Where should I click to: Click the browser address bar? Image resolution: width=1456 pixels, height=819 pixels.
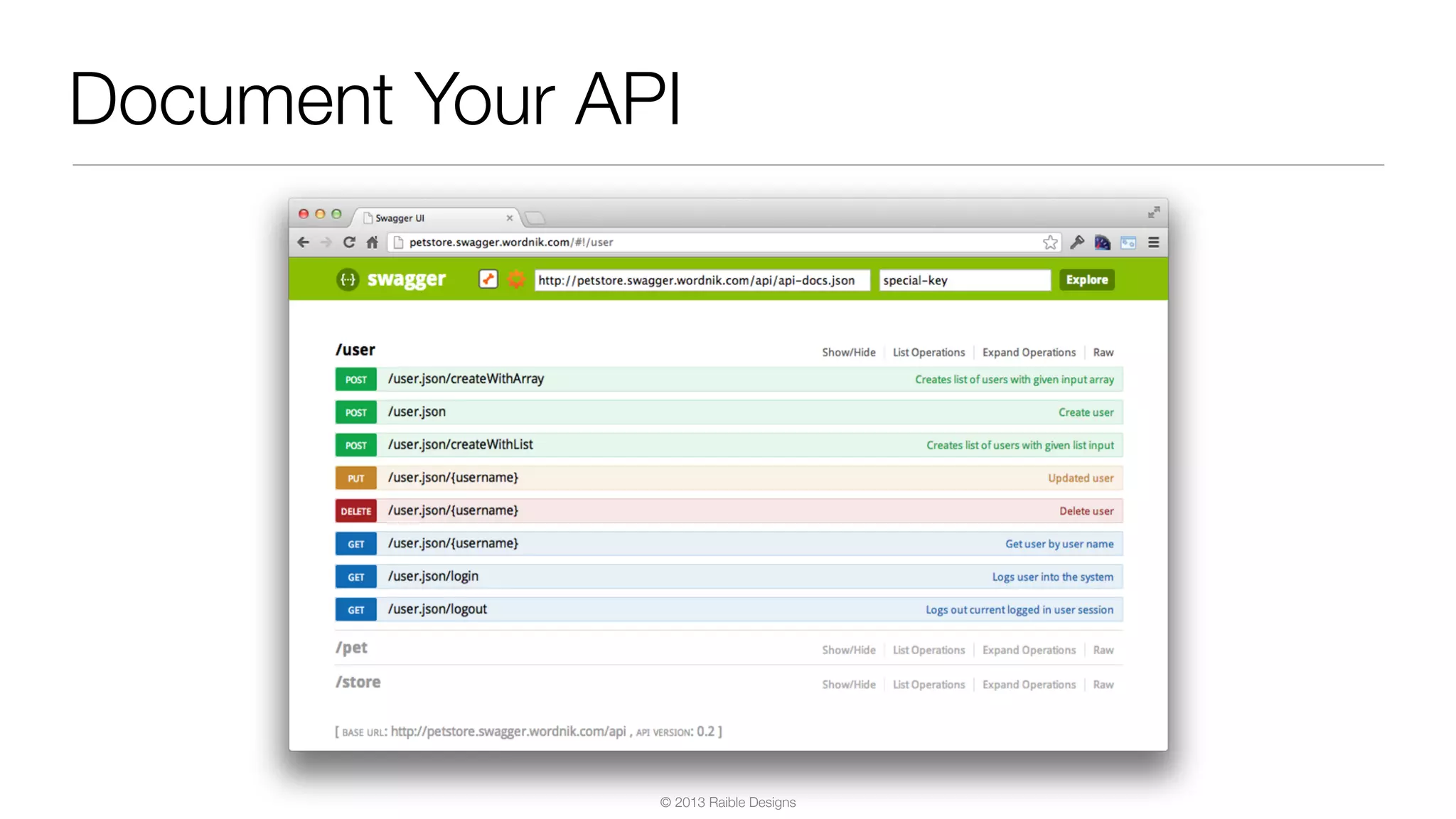pyautogui.click(x=725, y=242)
